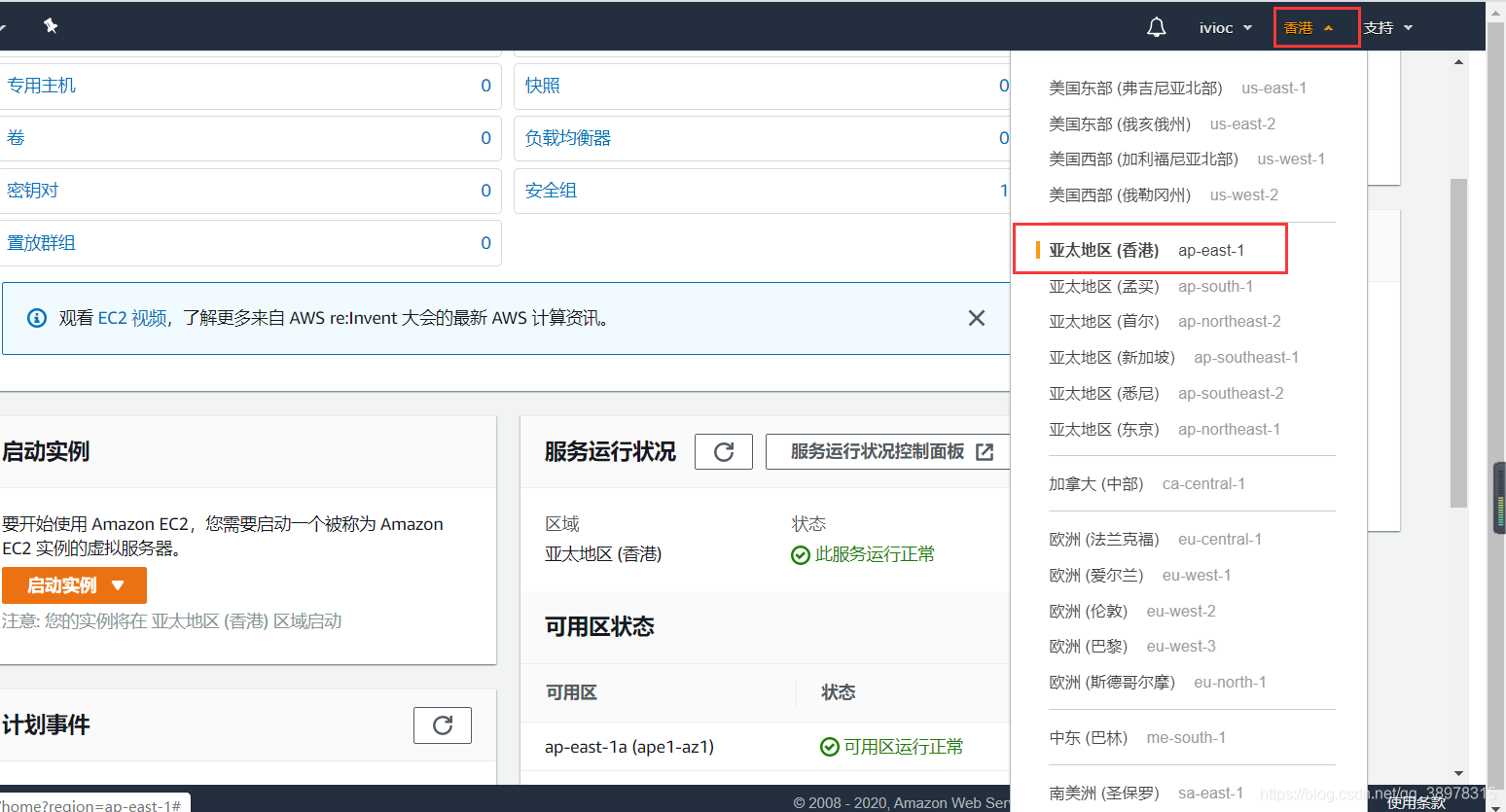Click the 此服务运行正常 status text
1506x812 pixels.
point(875,554)
